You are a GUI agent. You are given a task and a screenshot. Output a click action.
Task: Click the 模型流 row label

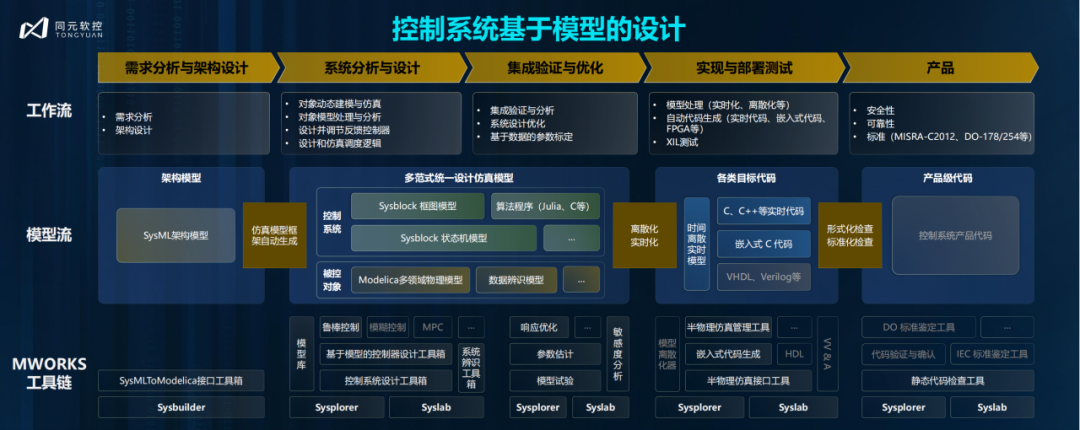coord(49,235)
